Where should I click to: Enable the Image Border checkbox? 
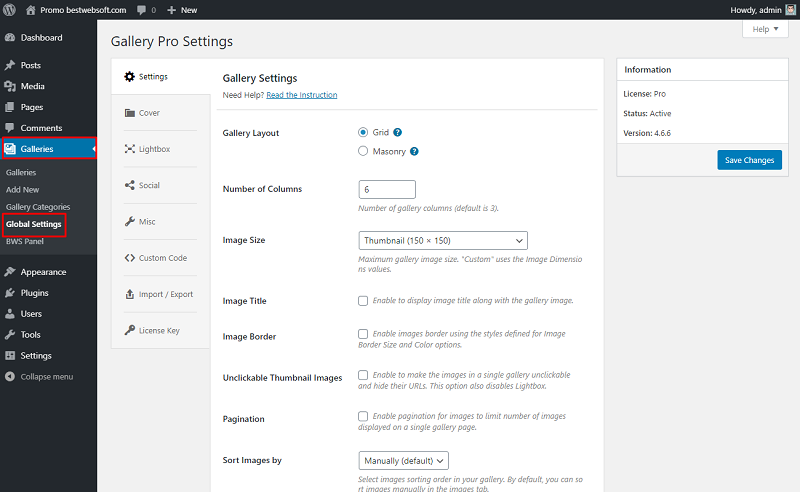(x=363, y=334)
